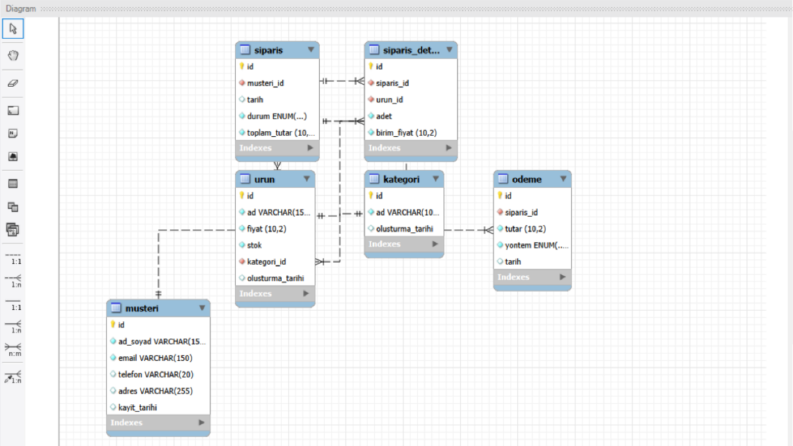Choose the dashed 1:n non-identifying relationship tool
Image resolution: width=793 pixels, height=446 pixels.
coord(13,281)
